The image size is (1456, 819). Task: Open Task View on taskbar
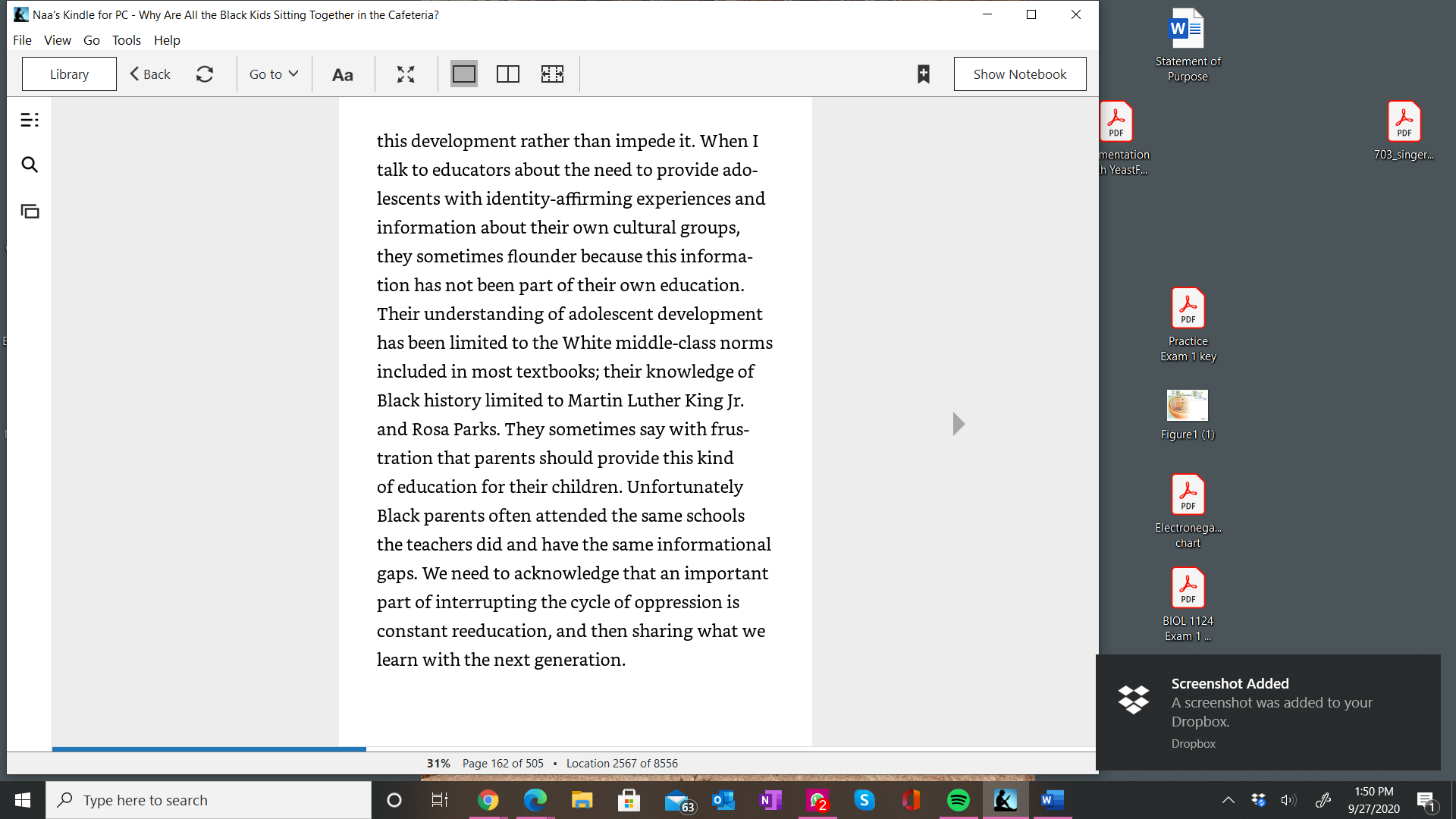440,800
